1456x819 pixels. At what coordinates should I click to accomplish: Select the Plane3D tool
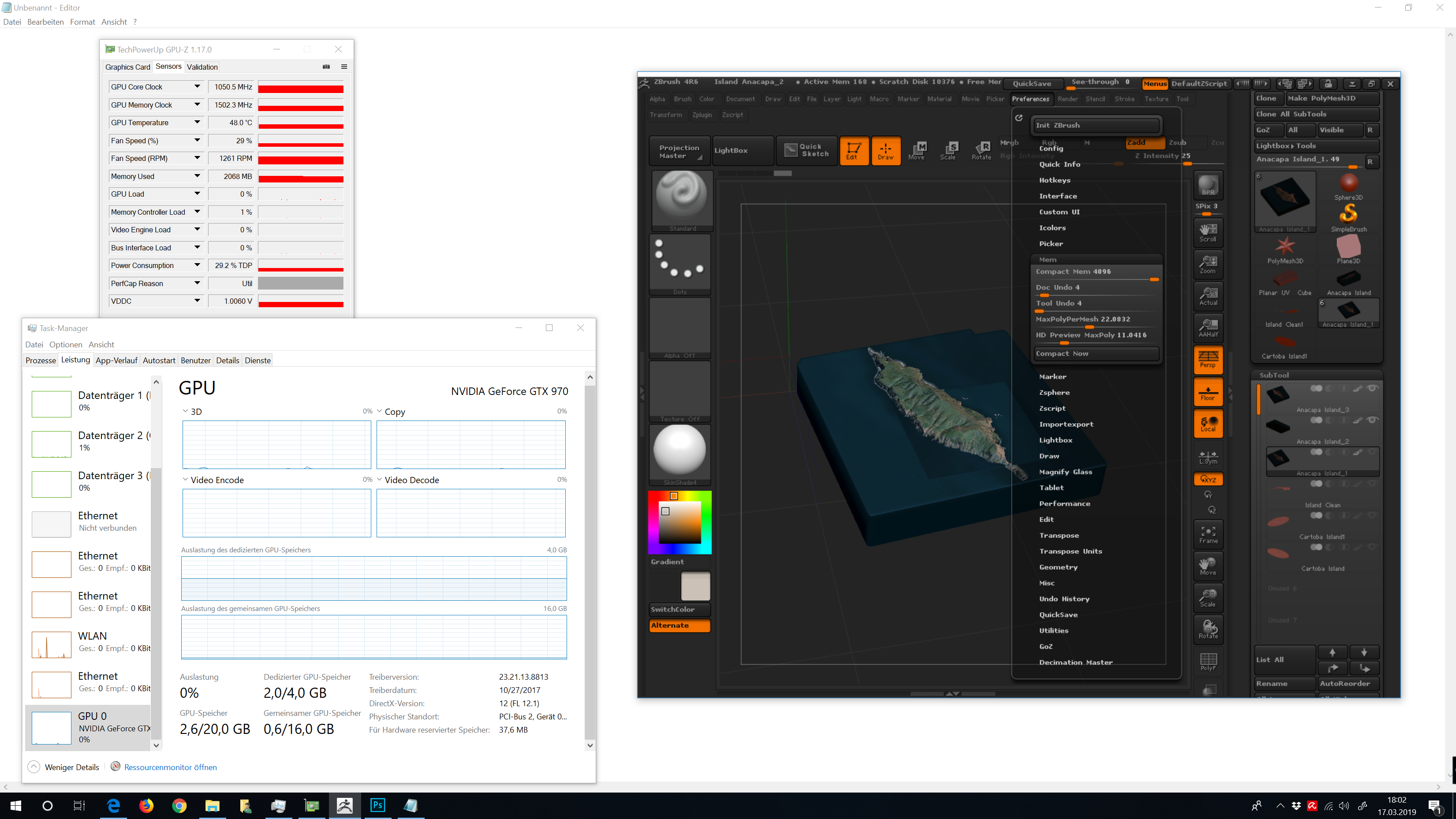pyautogui.click(x=1348, y=249)
